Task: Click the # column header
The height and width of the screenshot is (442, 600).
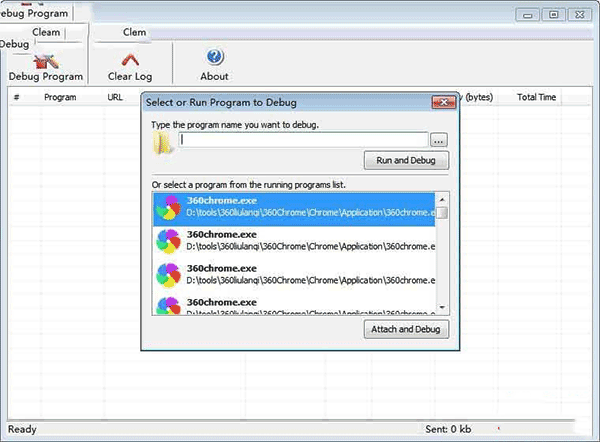Action: (16, 97)
